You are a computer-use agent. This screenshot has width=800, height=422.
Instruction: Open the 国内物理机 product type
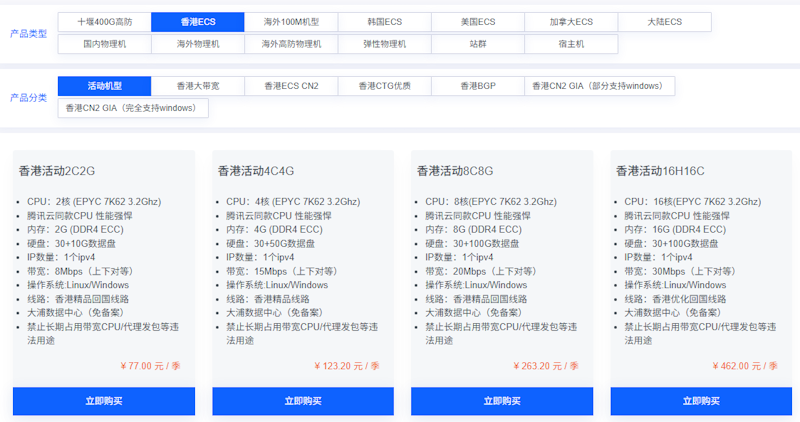tap(104, 44)
